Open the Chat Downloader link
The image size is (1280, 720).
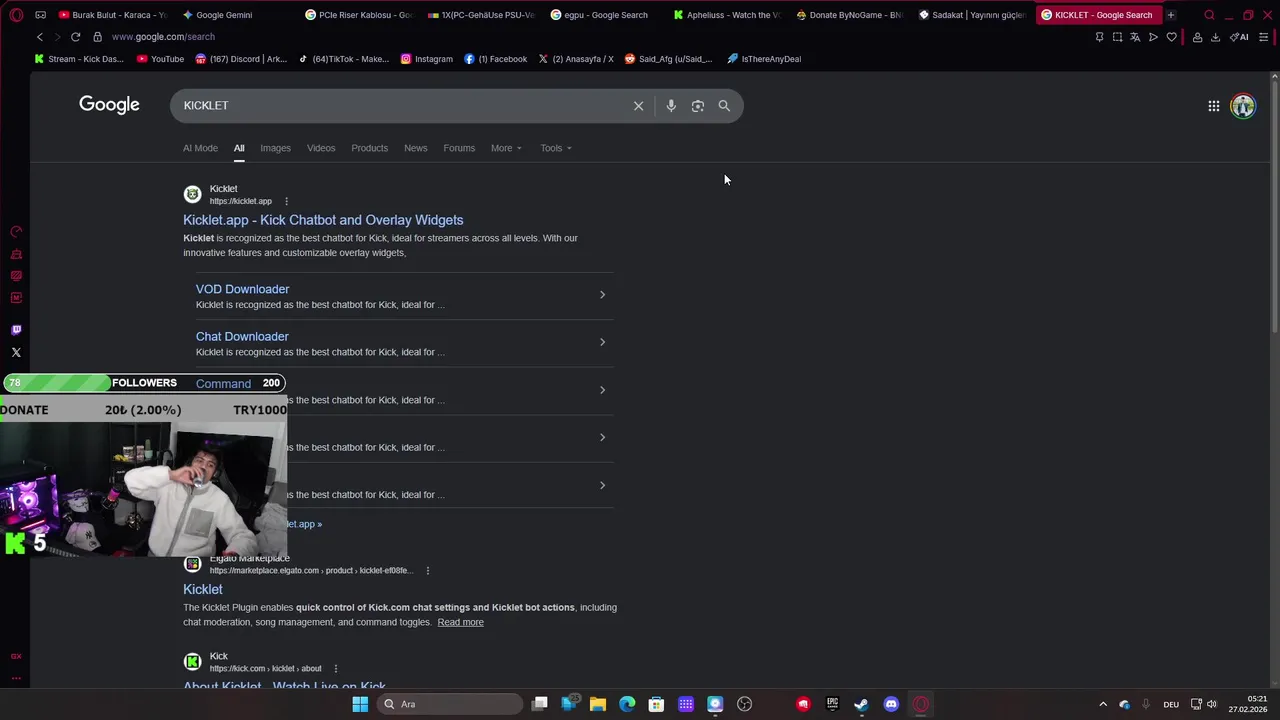click(x=242, y=337)
